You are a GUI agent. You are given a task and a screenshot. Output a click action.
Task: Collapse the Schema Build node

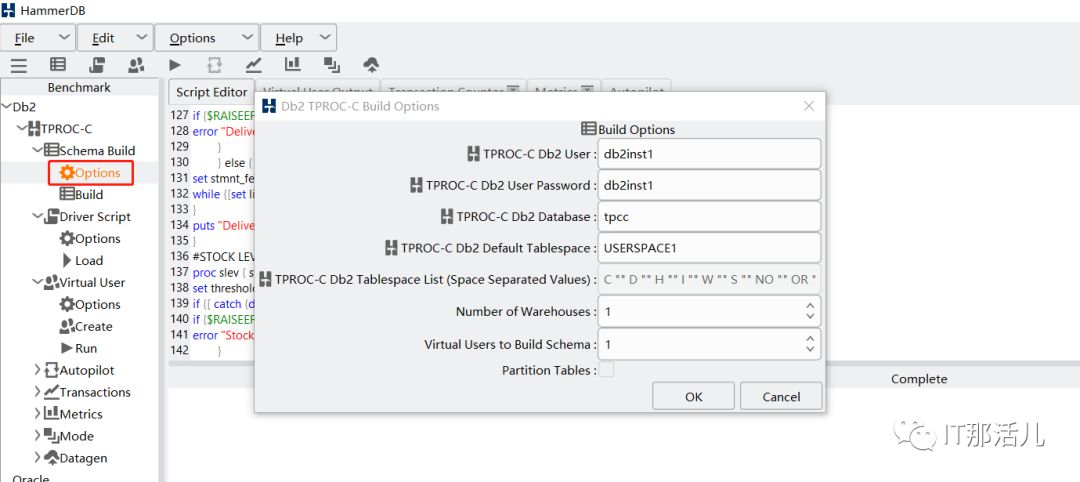(x=37, y=151)
